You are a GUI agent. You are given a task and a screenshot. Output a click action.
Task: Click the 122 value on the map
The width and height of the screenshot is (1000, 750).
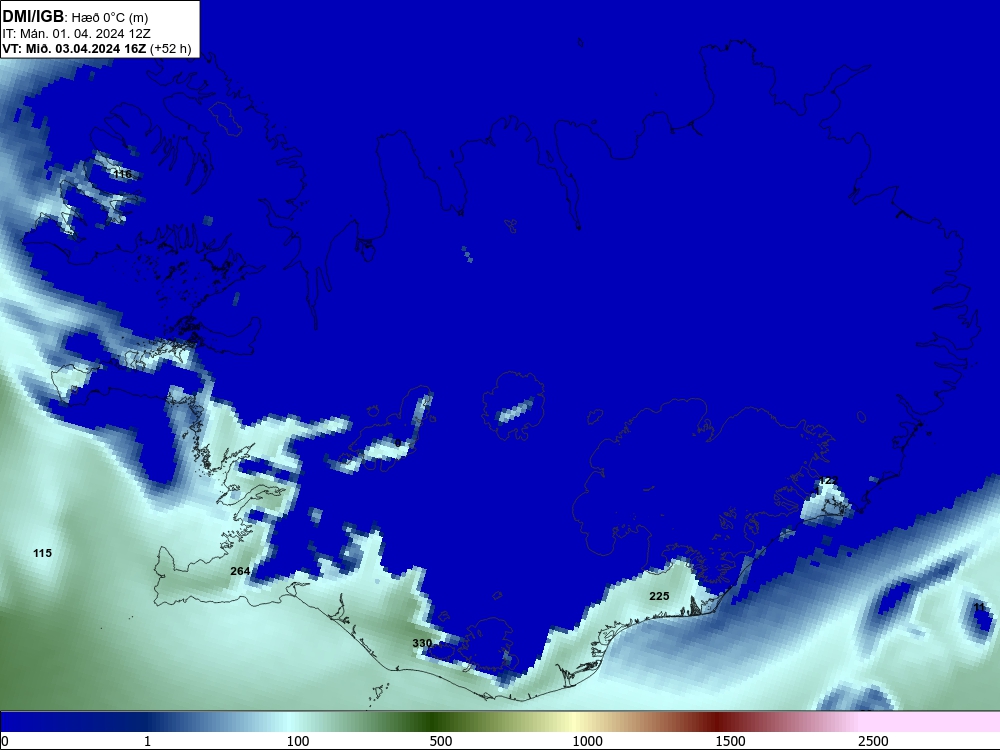[x=828, y=480]
